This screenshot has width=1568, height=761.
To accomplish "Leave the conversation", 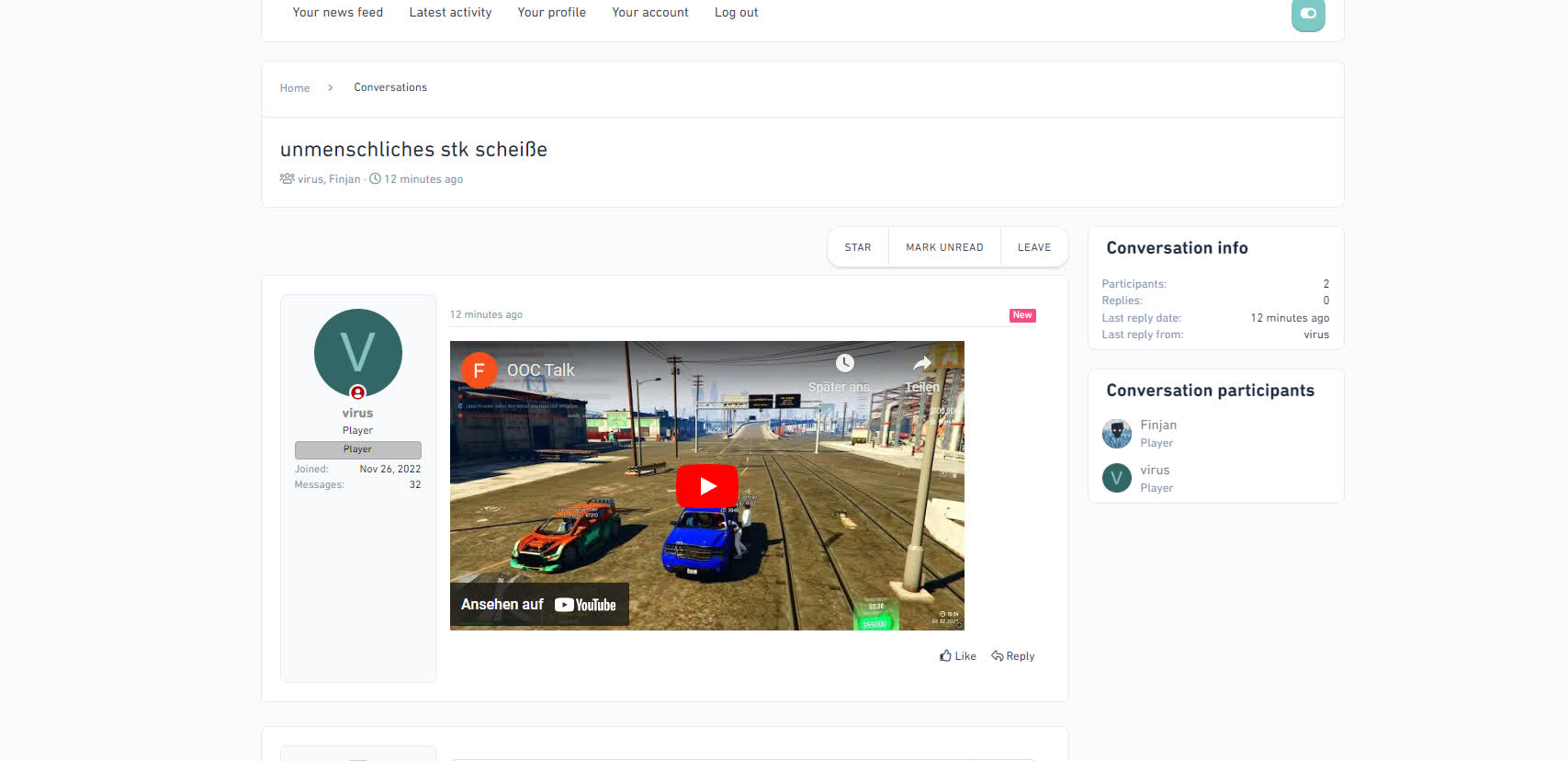I will click(x=1034, y=247).
